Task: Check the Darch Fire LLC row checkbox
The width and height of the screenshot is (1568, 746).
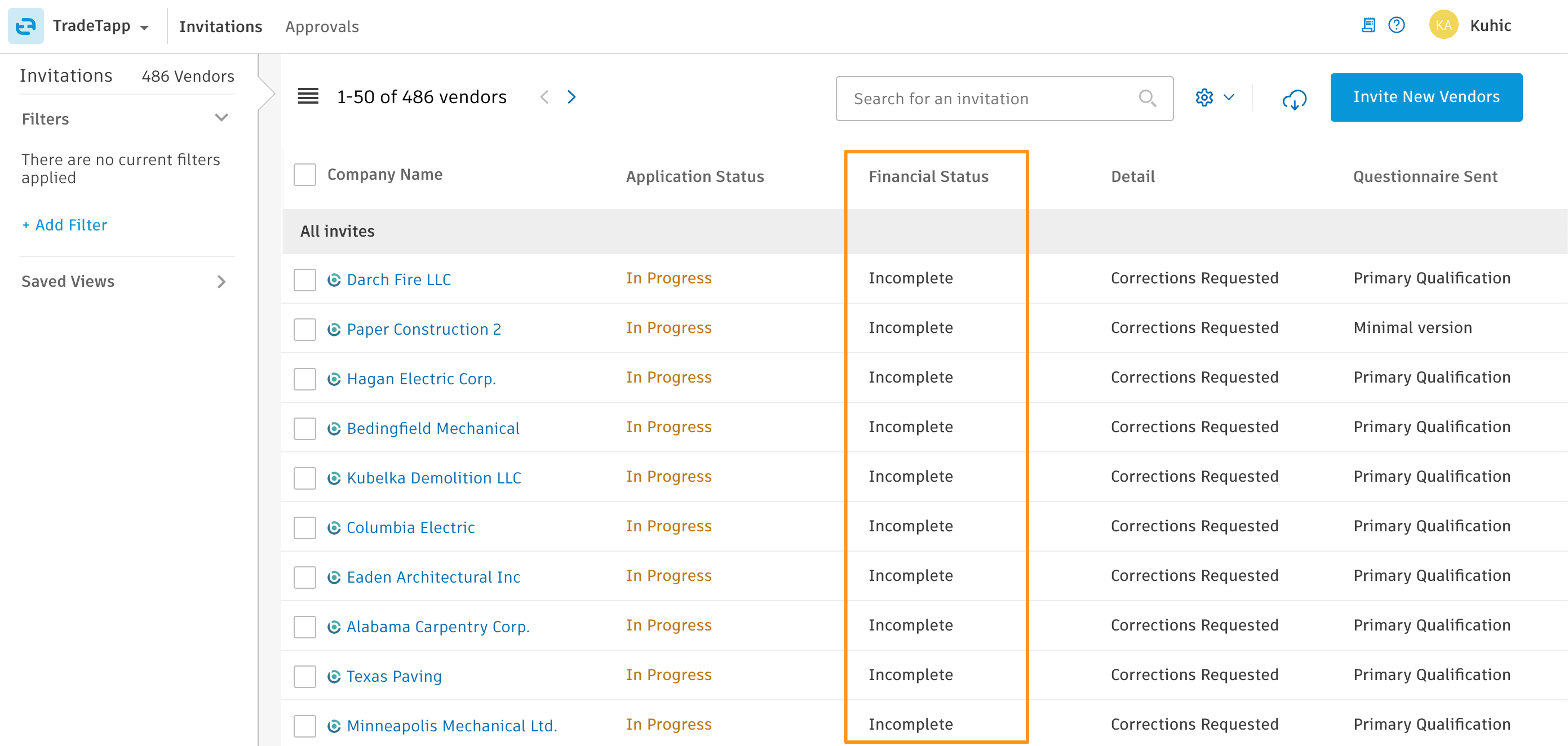Action: click(304, 280)
